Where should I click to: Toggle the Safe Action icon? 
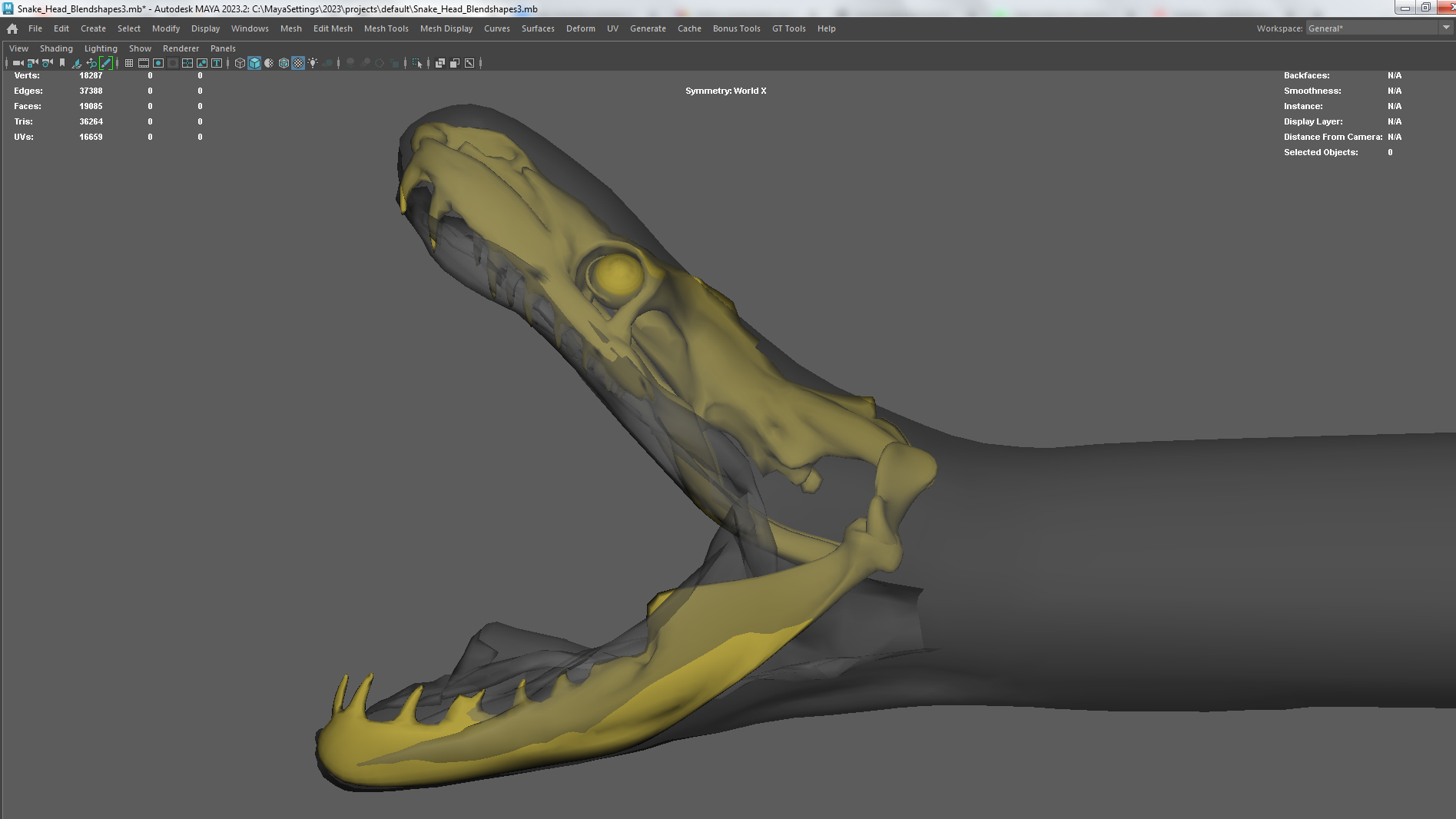coord(202,63)
